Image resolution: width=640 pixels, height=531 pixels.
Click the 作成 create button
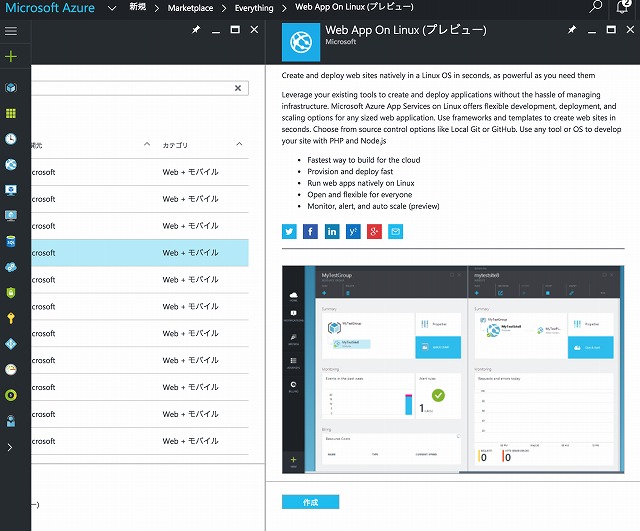[310, 502]
